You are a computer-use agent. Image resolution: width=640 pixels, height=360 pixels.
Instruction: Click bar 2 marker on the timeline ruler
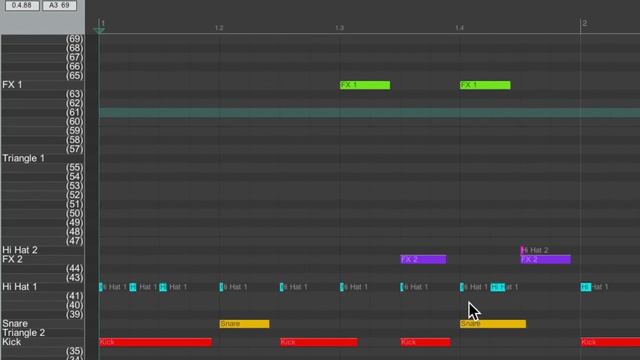pos(584,23)
